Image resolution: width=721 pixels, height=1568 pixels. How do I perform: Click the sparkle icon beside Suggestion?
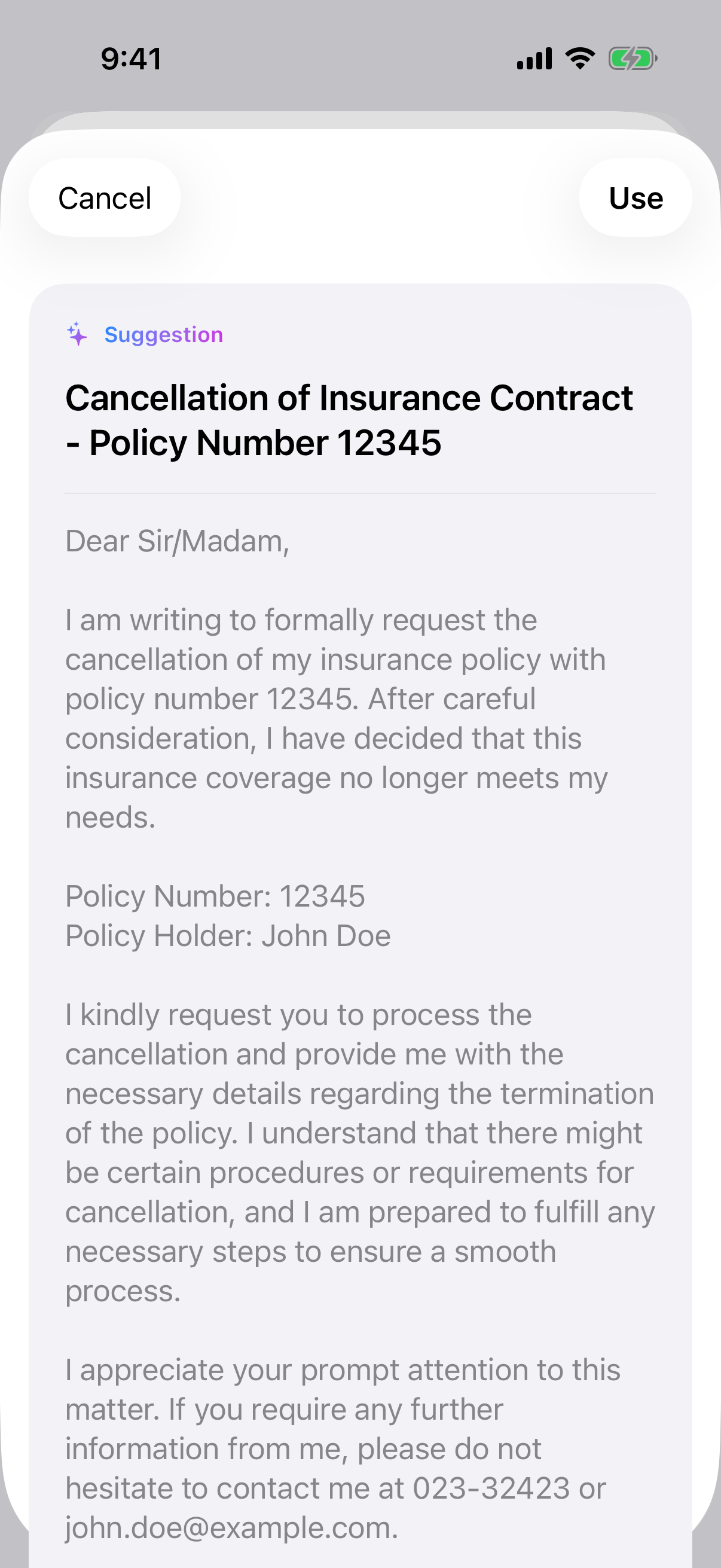[77, 334]
